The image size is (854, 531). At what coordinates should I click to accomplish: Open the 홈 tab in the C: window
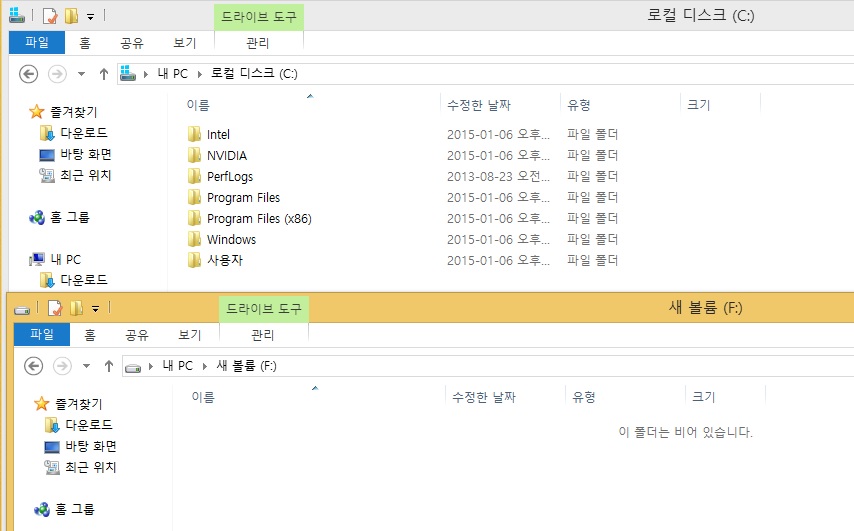85,43
